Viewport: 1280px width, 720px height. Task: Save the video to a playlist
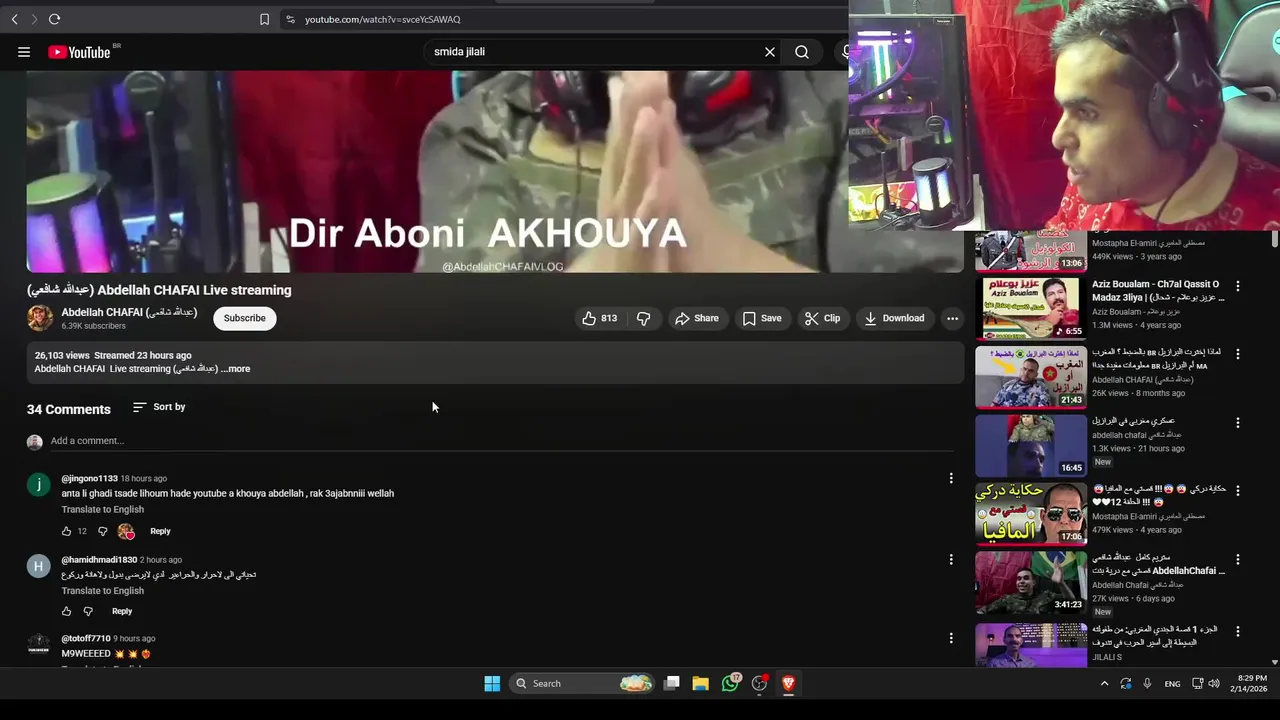point(761,318)
